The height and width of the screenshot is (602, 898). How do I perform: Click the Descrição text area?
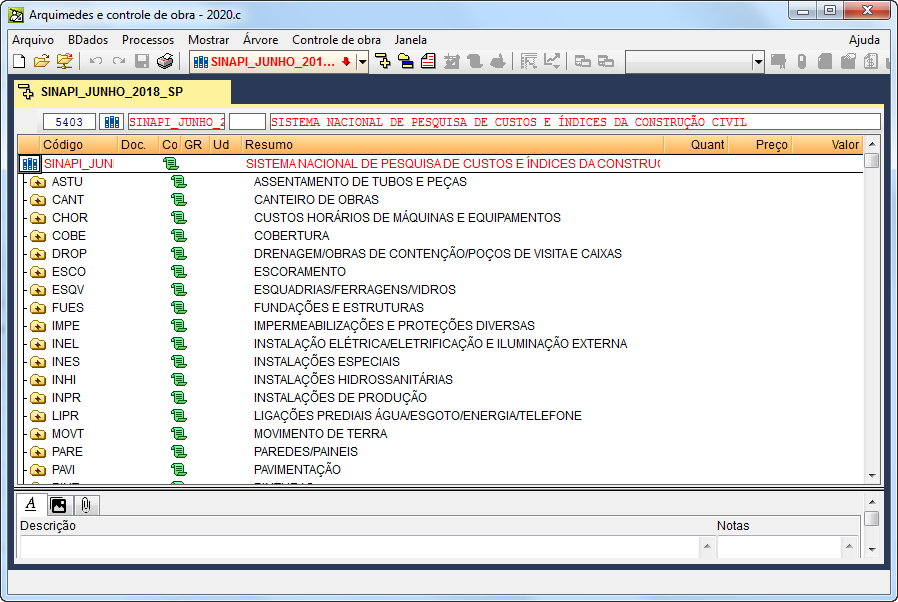pyautogui.click(x=367, y=547)
